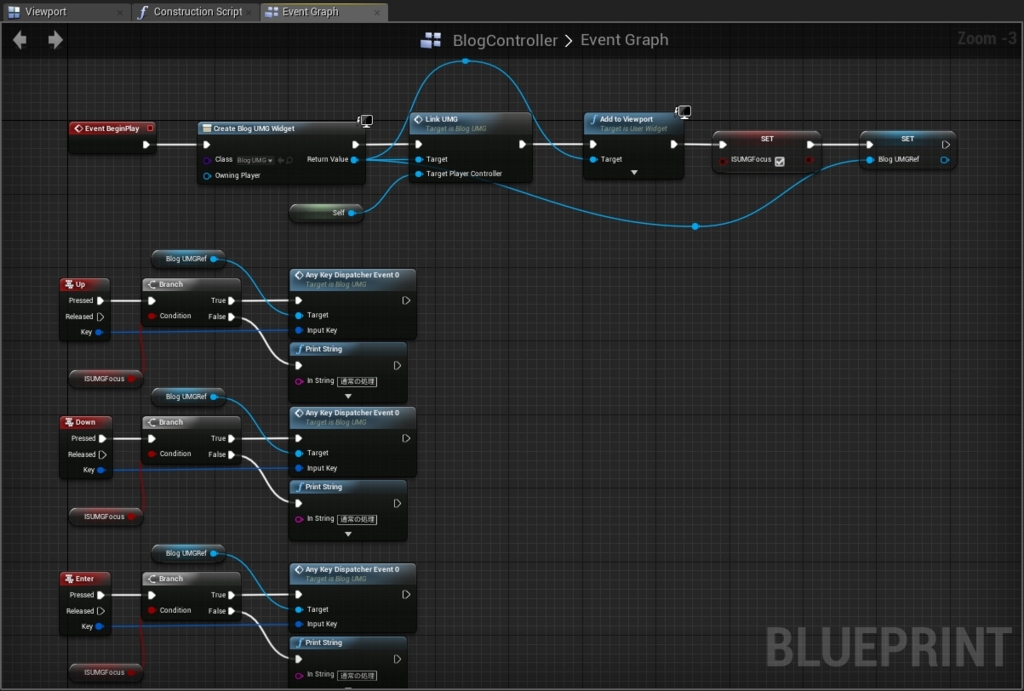Click execution output of top Any Key Dispatcher
The height and width of the screenshot is (691, 1024).
coord(406,301)
